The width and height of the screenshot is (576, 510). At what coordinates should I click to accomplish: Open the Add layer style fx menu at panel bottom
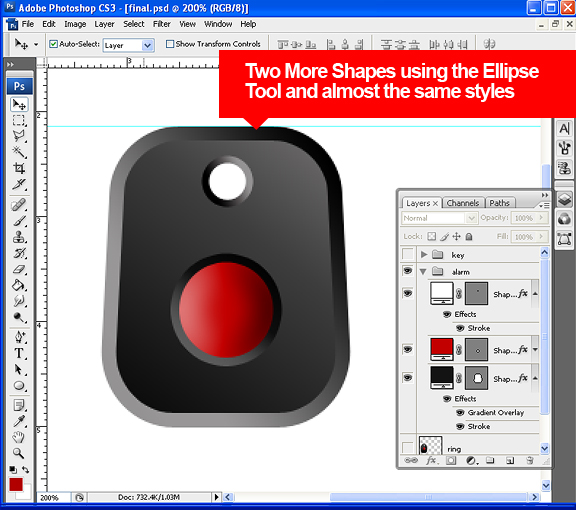431,460
